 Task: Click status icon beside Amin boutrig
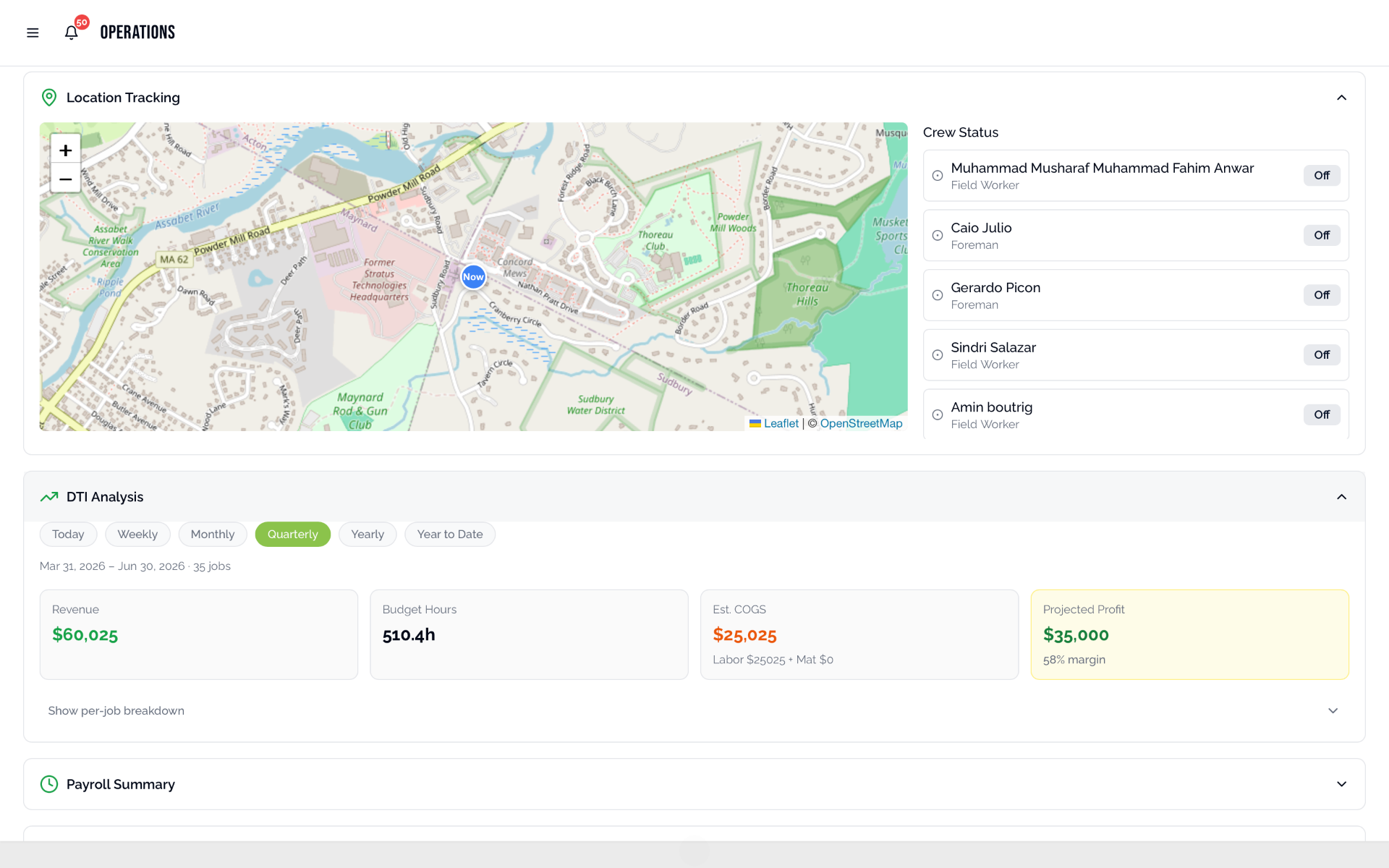point(938,415)
